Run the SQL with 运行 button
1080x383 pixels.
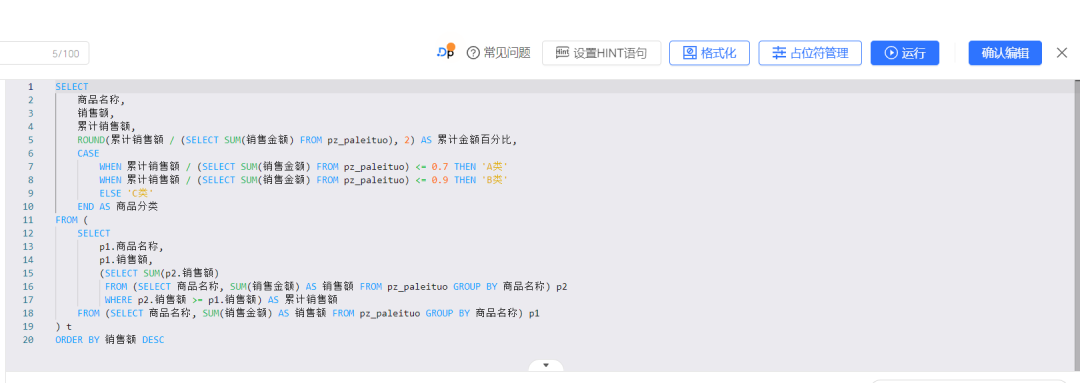(x=904, y=53)
